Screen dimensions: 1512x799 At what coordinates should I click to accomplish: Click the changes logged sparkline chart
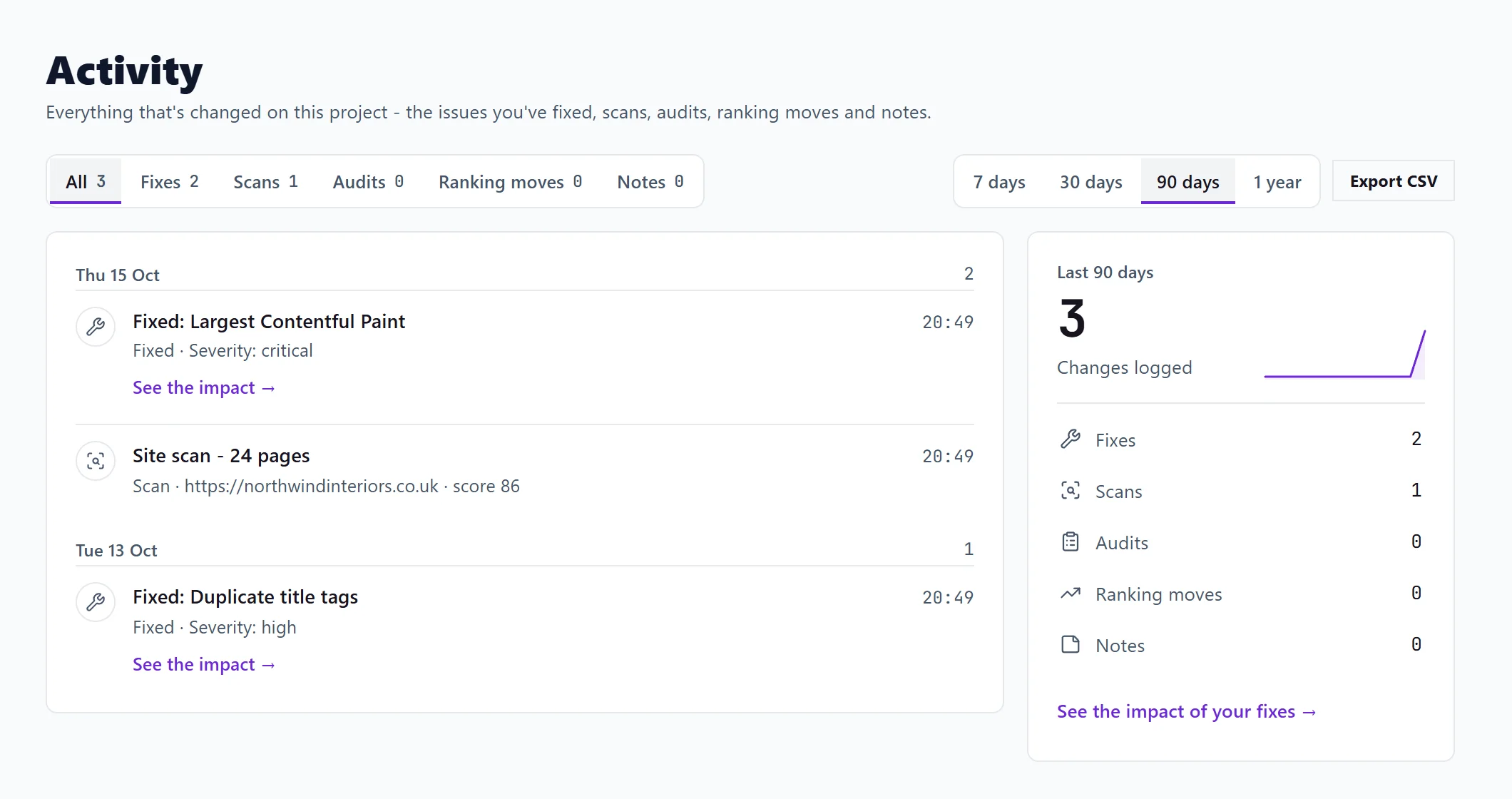click(1344, 354)
